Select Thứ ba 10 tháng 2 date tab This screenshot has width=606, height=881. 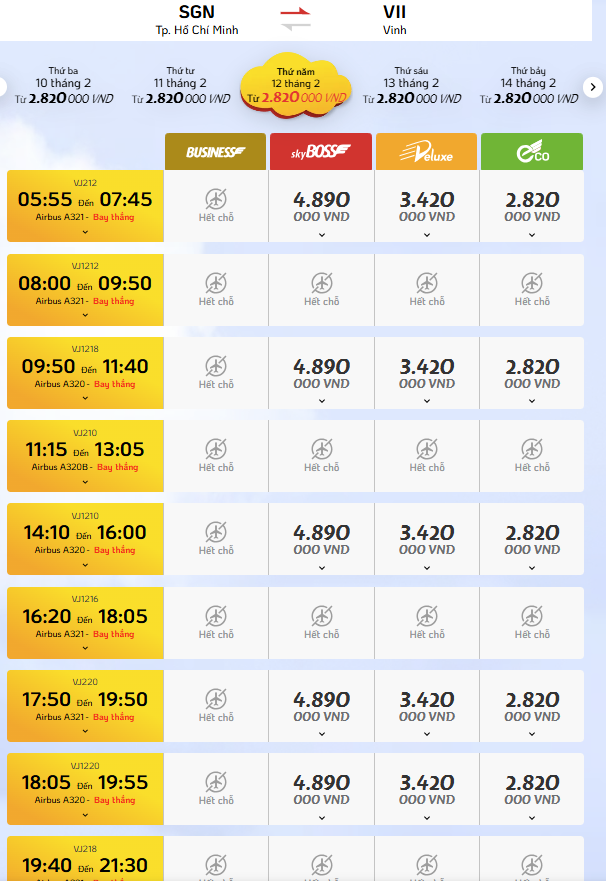64,85
